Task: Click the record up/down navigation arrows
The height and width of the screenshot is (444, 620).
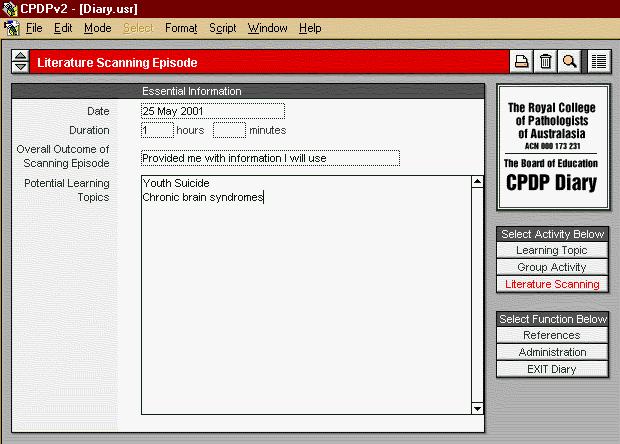Action: pyautogui.click(x=20, y=62)
